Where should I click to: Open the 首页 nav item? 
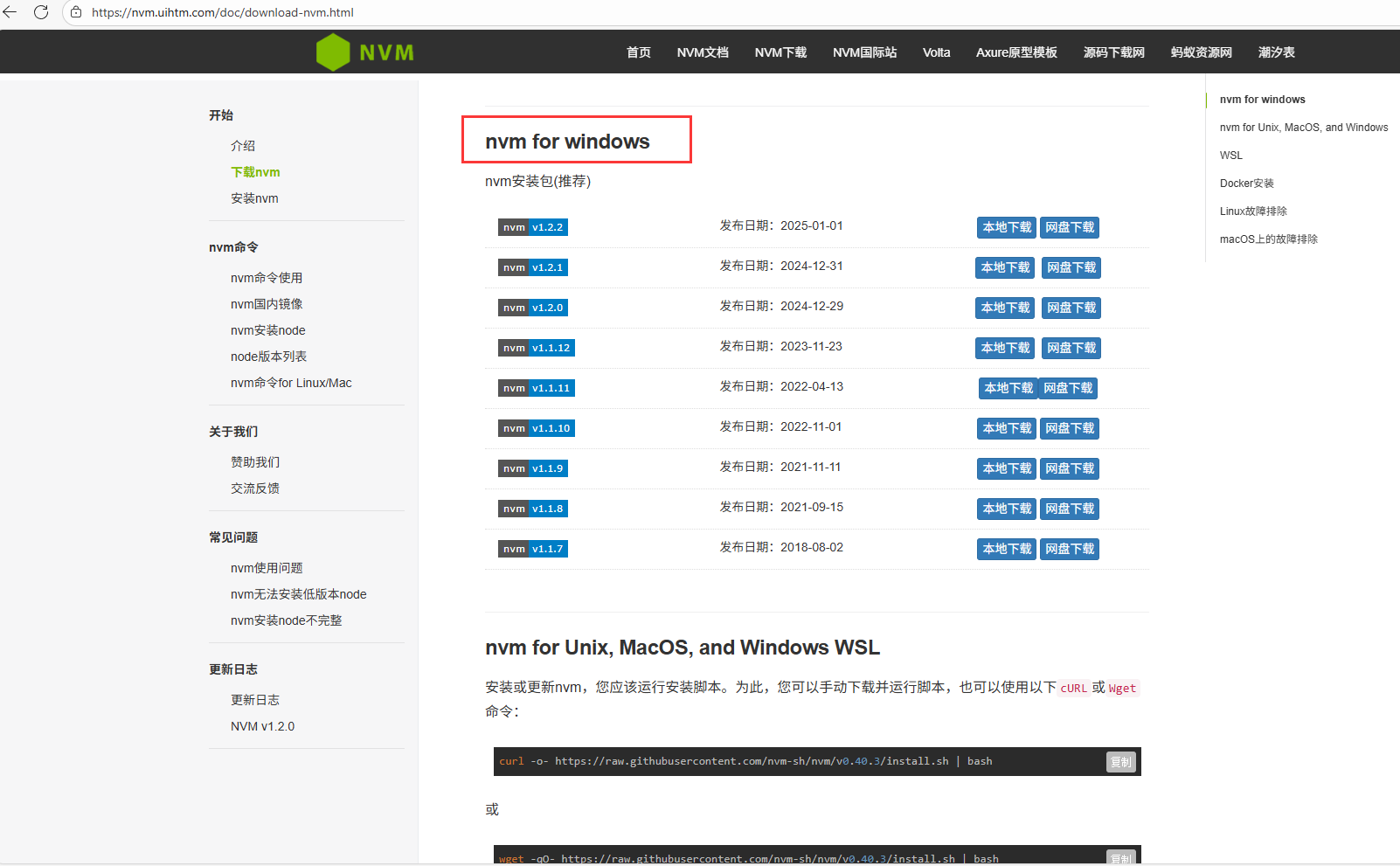(x=639, y=52)
